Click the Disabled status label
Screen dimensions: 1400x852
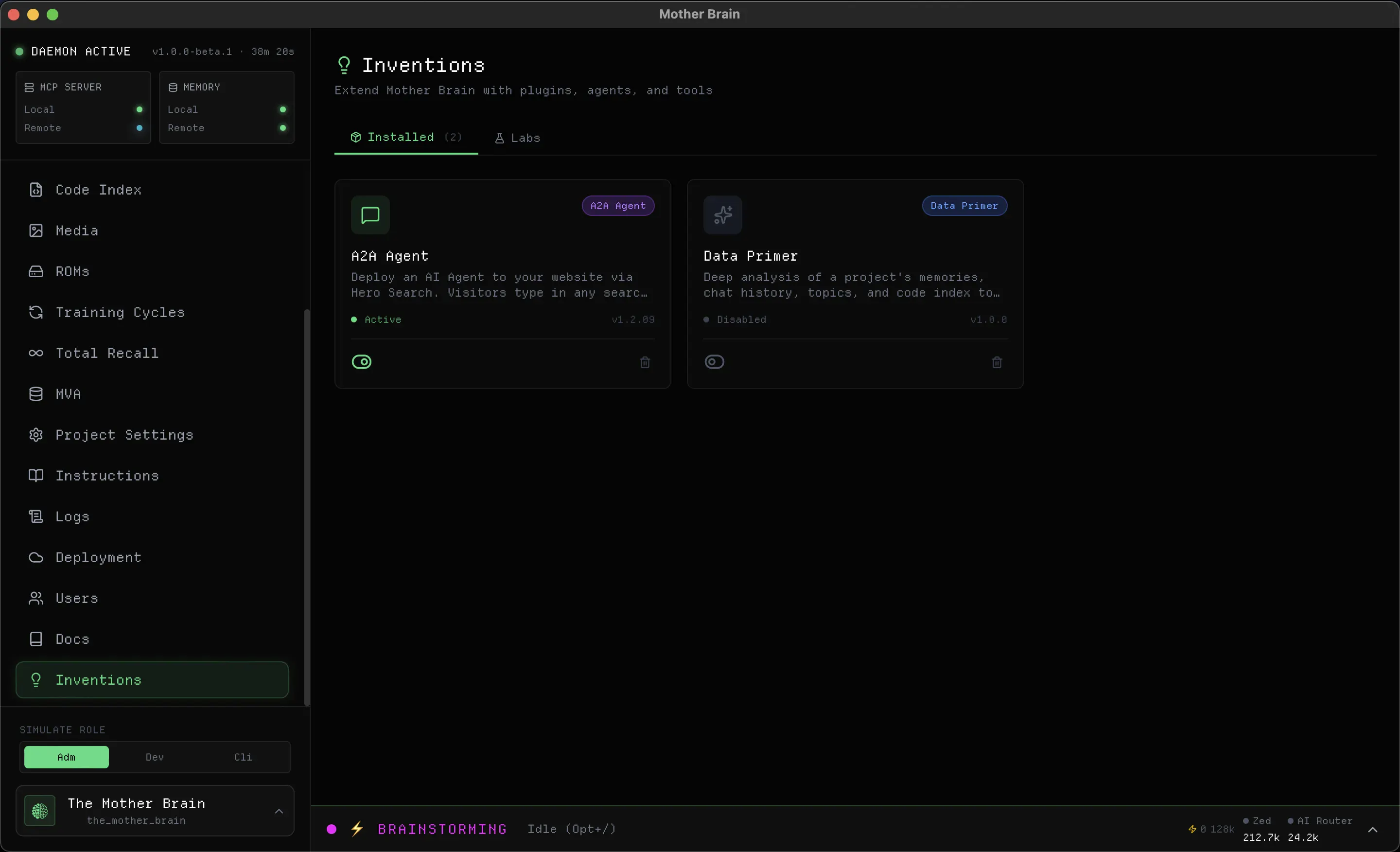coord(741,320)
